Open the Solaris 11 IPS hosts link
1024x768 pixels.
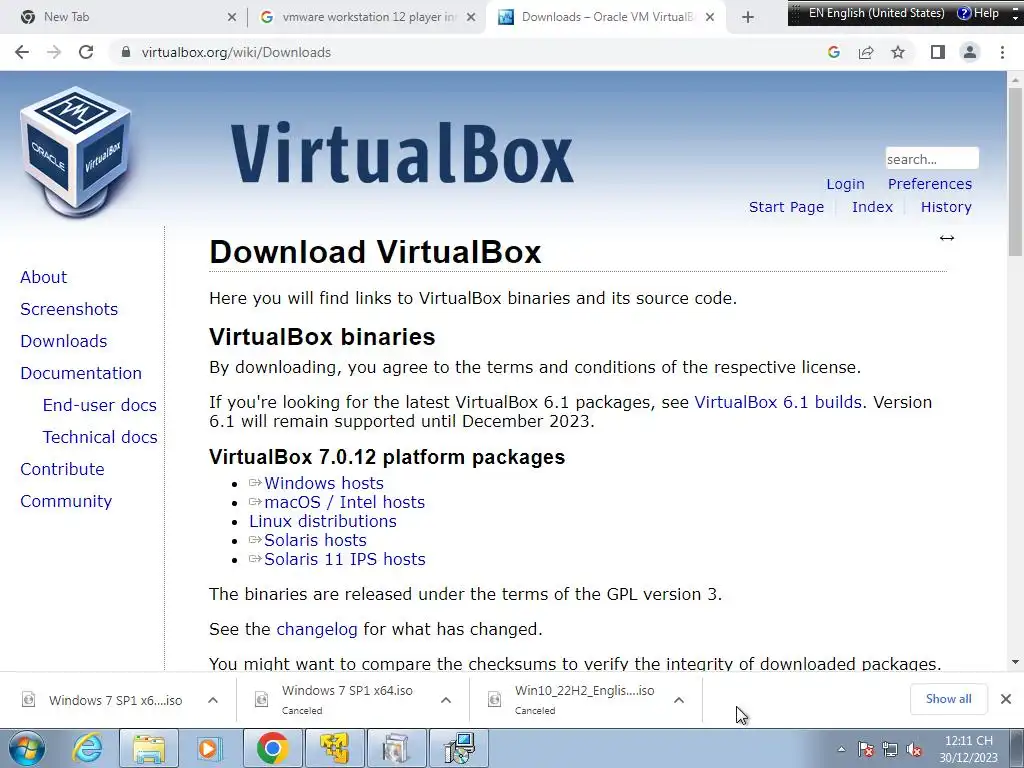pyautogui.click(x=345, y=559)
